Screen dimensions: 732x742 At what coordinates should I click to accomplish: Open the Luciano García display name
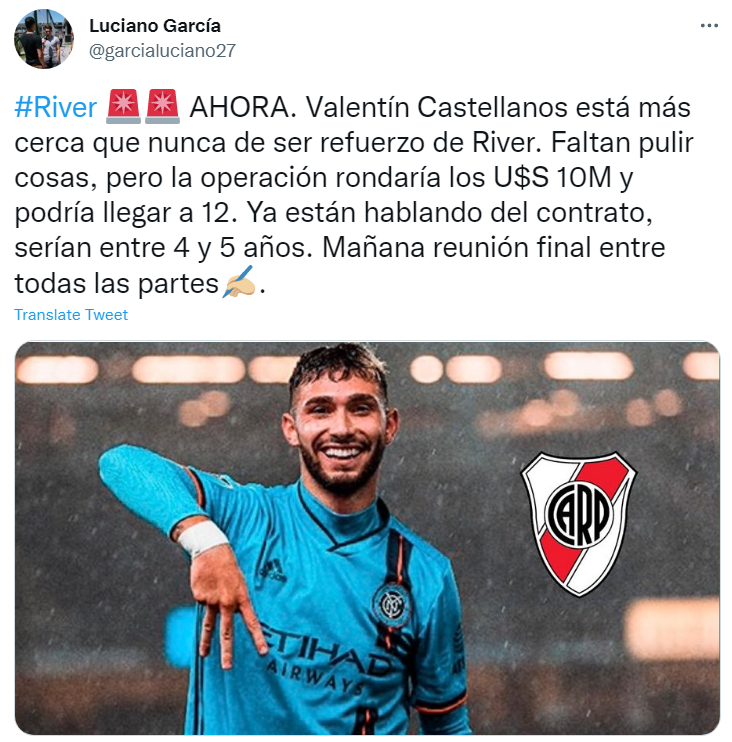(x=155, y=26)
